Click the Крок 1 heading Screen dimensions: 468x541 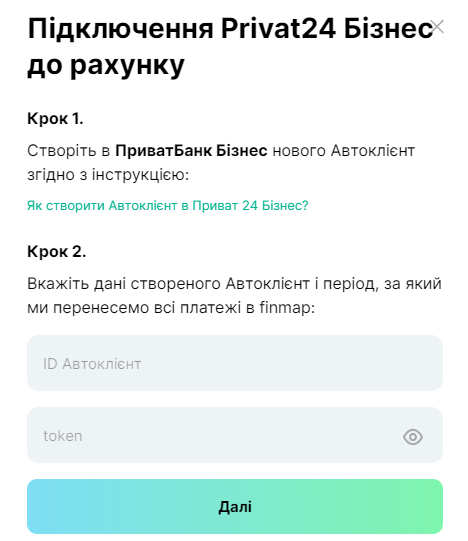click(x=55, y=119)
